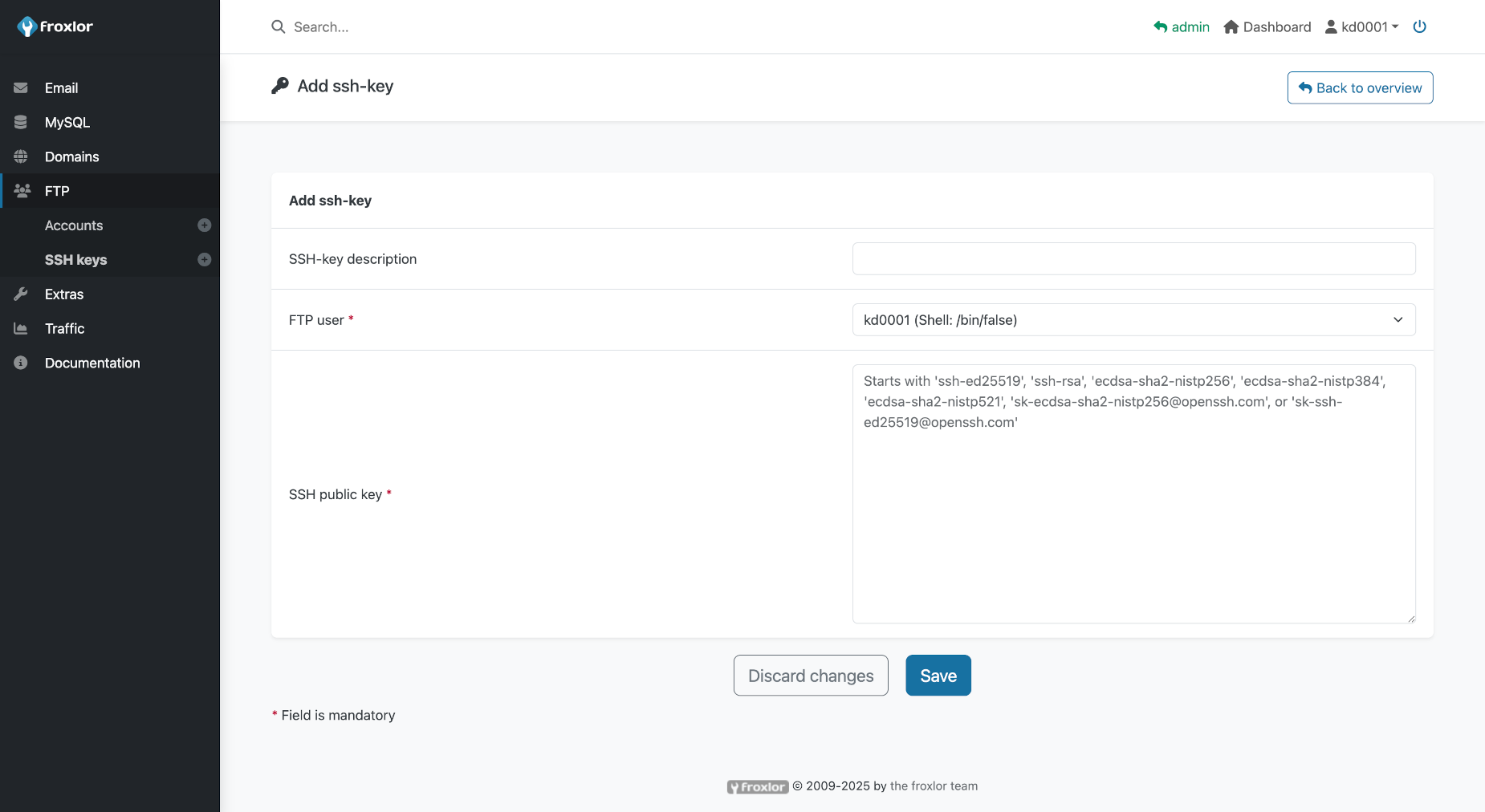Click the Back to overview button
Viewport: 1485px width, 812px height.
1359,87
